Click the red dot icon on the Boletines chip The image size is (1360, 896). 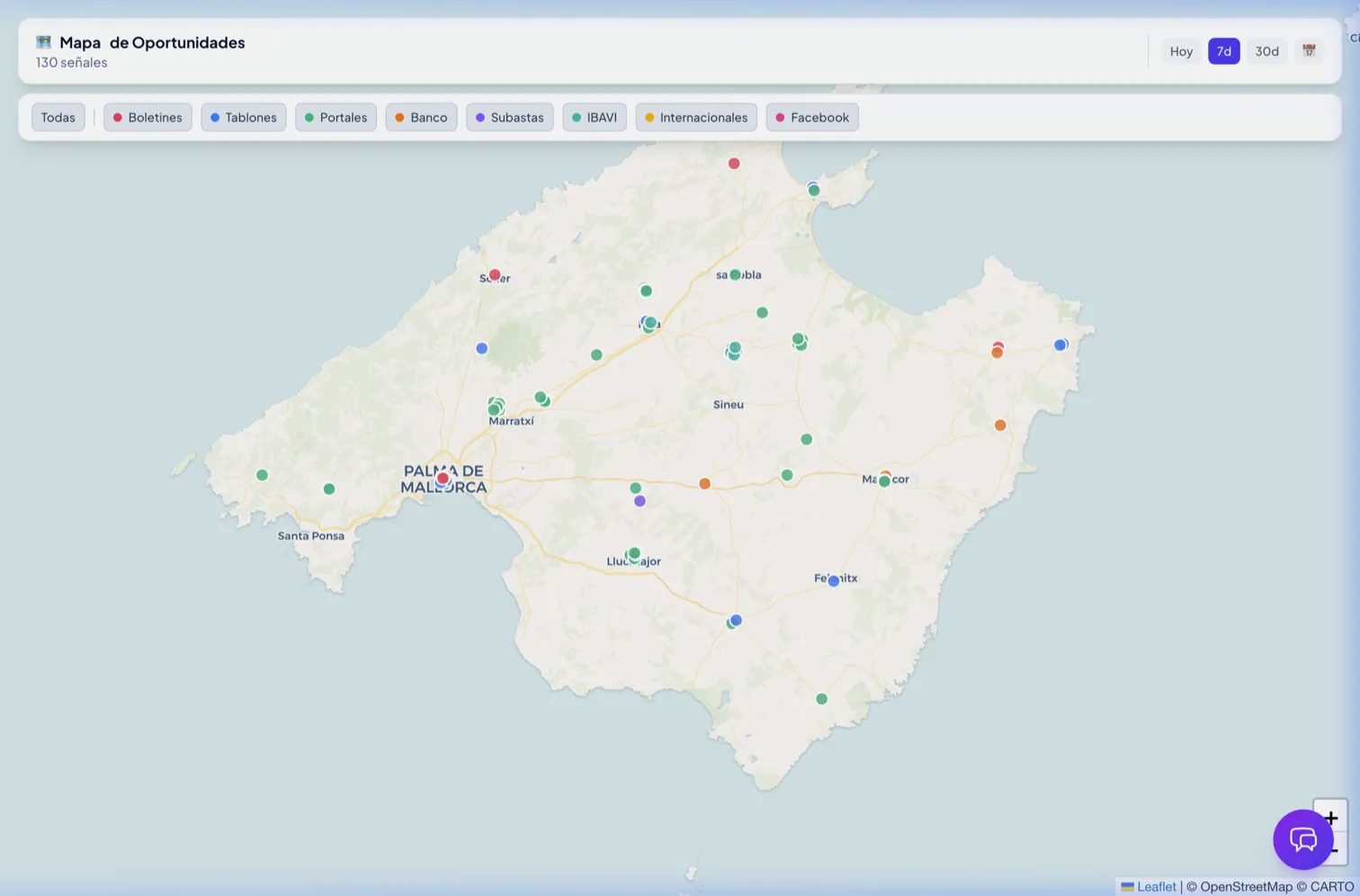coord(117,117)
